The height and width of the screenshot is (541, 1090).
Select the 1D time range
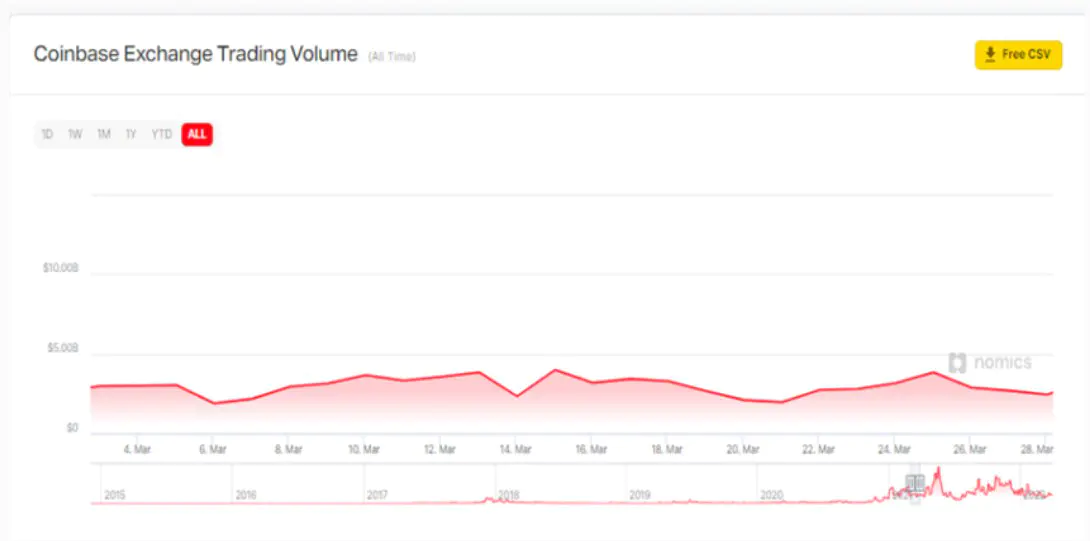coord(47,134)
